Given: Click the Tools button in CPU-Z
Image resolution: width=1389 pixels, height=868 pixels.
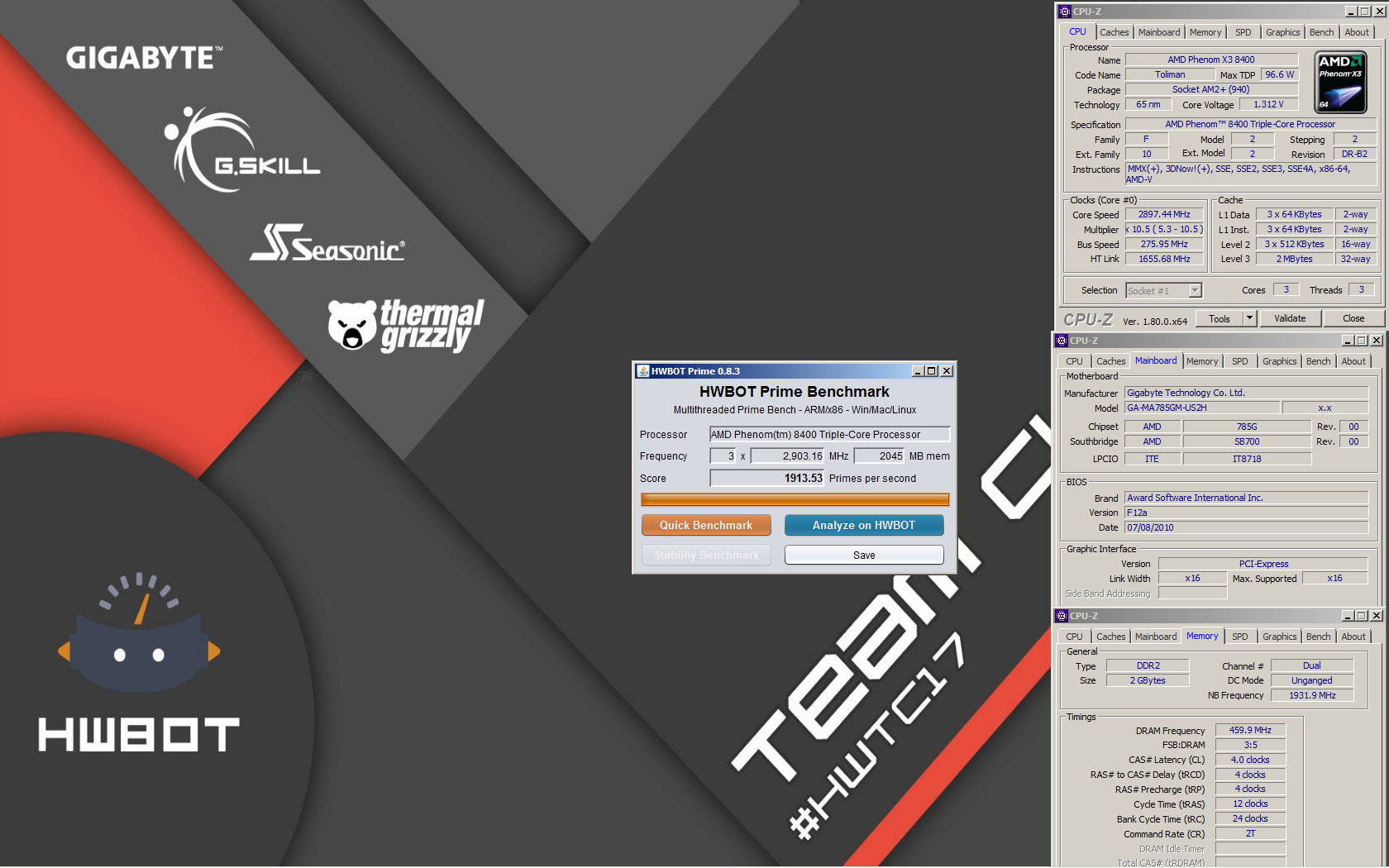Looking at the screenshot, I should tap(1220, 318).
